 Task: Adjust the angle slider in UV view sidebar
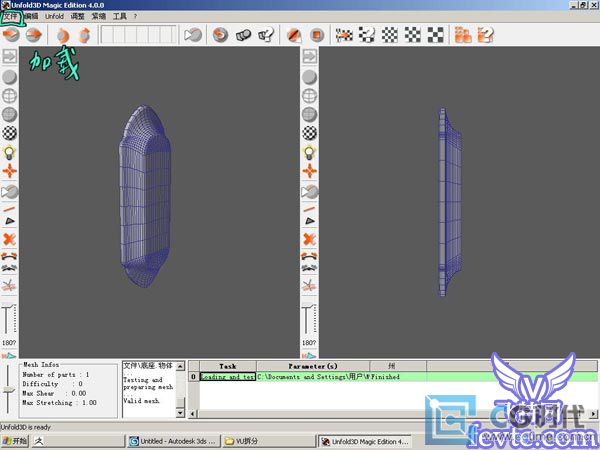[309, 319]
